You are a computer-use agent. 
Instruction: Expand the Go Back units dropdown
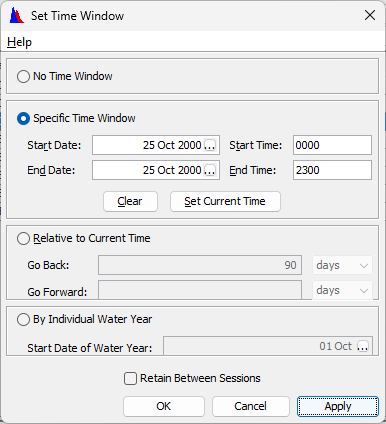coord(342,265)
